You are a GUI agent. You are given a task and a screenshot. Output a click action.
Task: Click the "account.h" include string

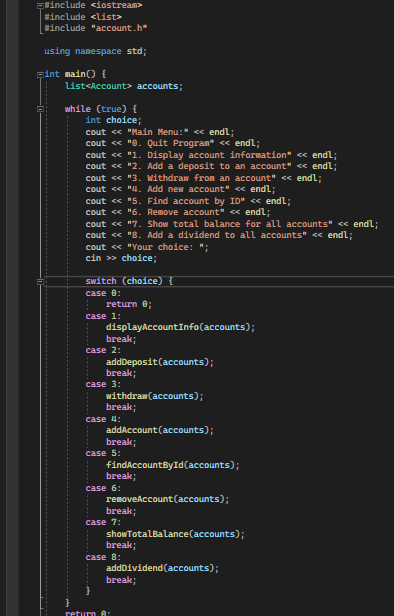pyautogui.click(x=119, y=28)
